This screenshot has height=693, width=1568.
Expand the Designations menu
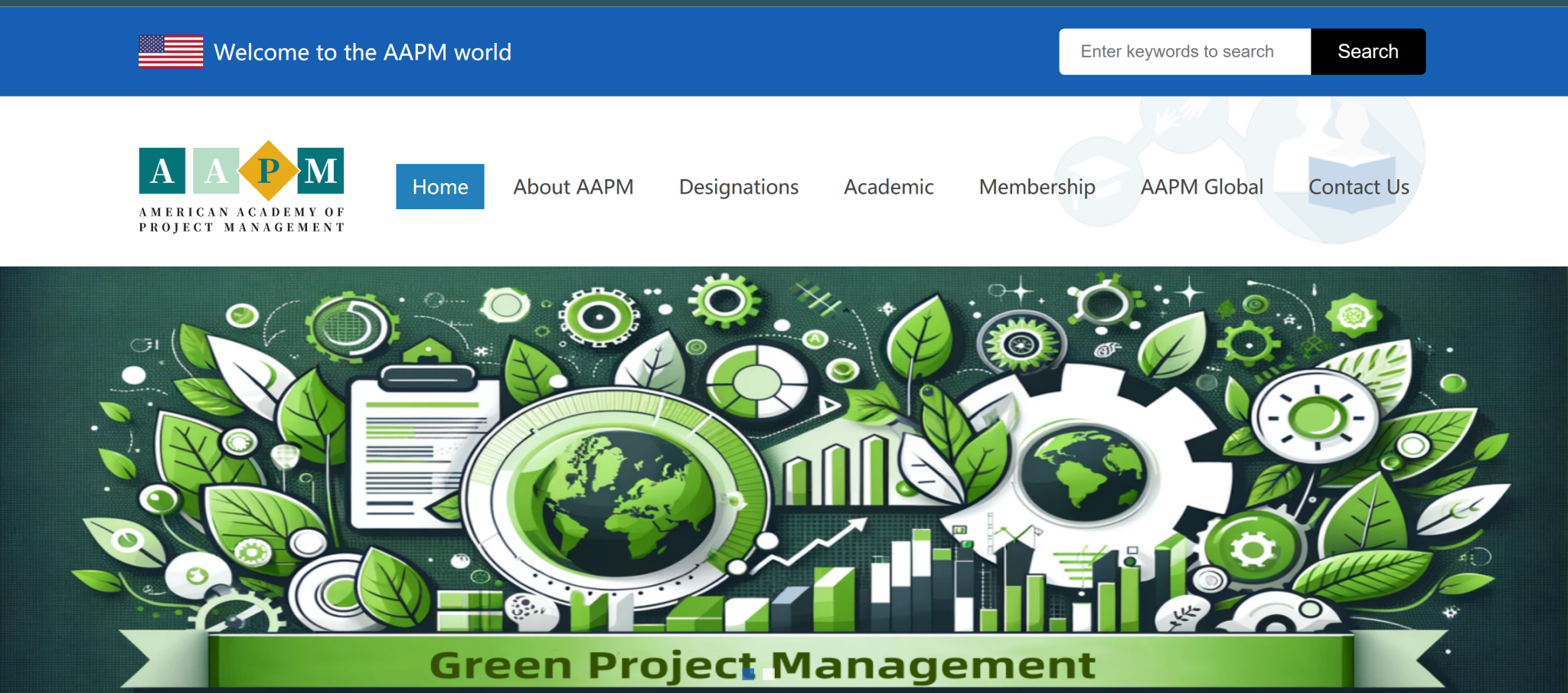tap(738, 187)
